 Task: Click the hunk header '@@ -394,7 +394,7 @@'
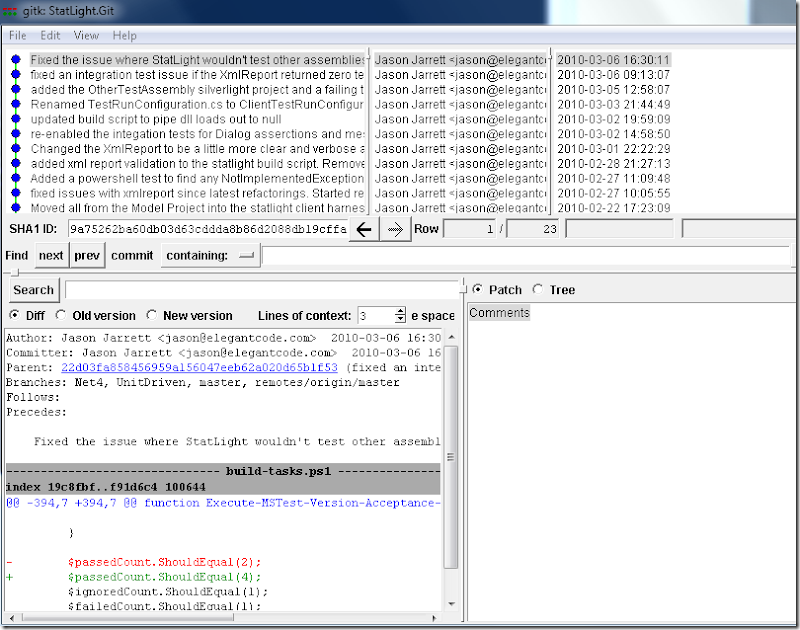coord(223,503)
